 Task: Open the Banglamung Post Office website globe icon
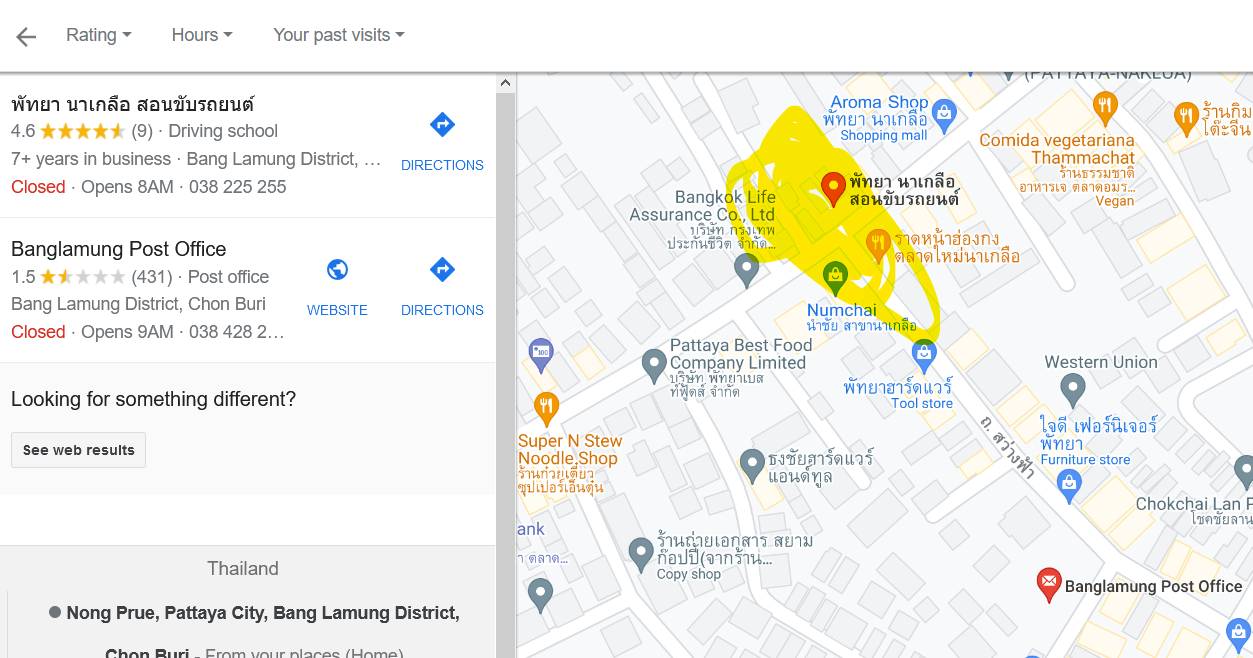coord(338,270)
